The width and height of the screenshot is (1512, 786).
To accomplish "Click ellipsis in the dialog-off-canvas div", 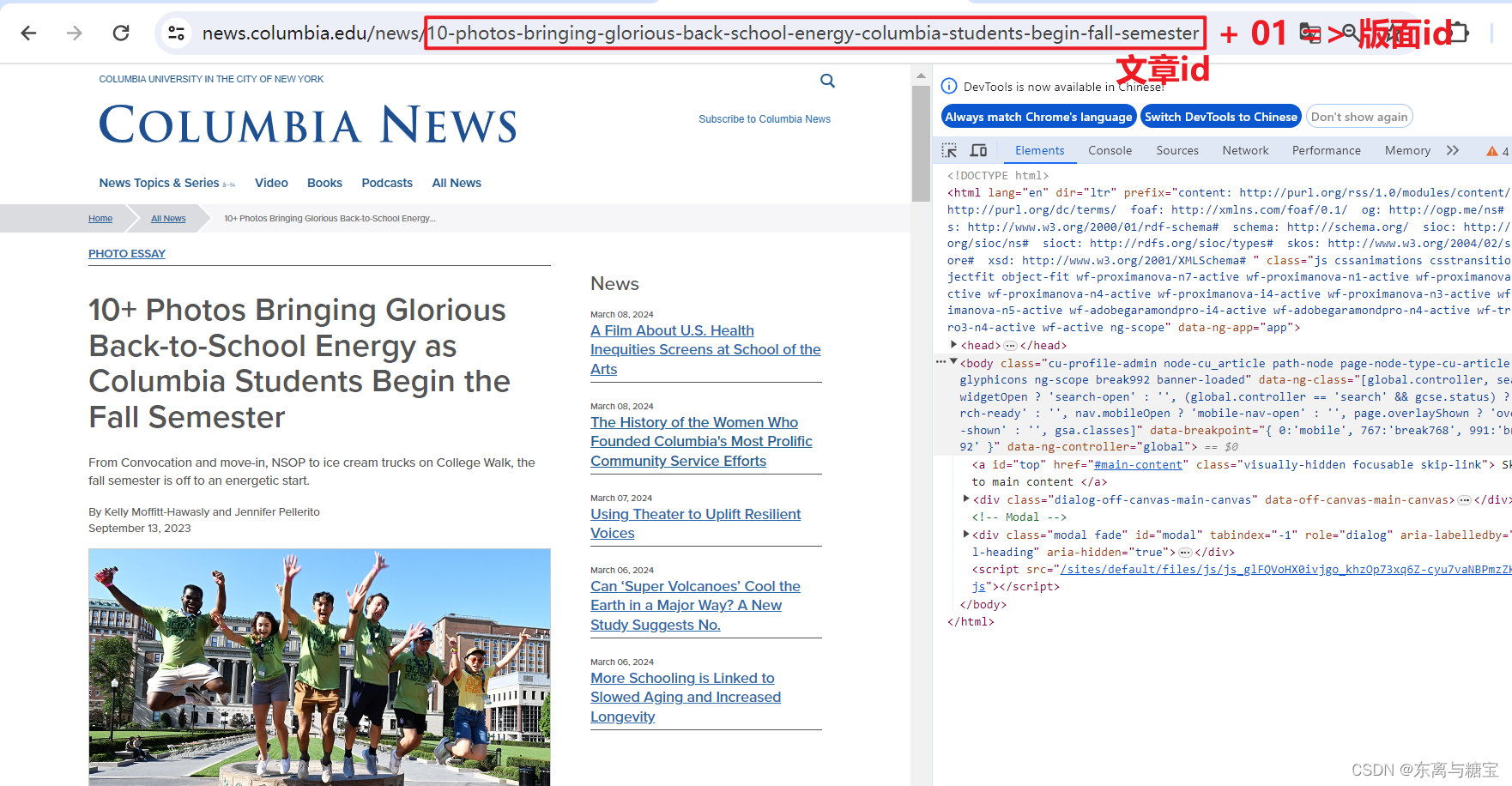I will pos(1464,499).
